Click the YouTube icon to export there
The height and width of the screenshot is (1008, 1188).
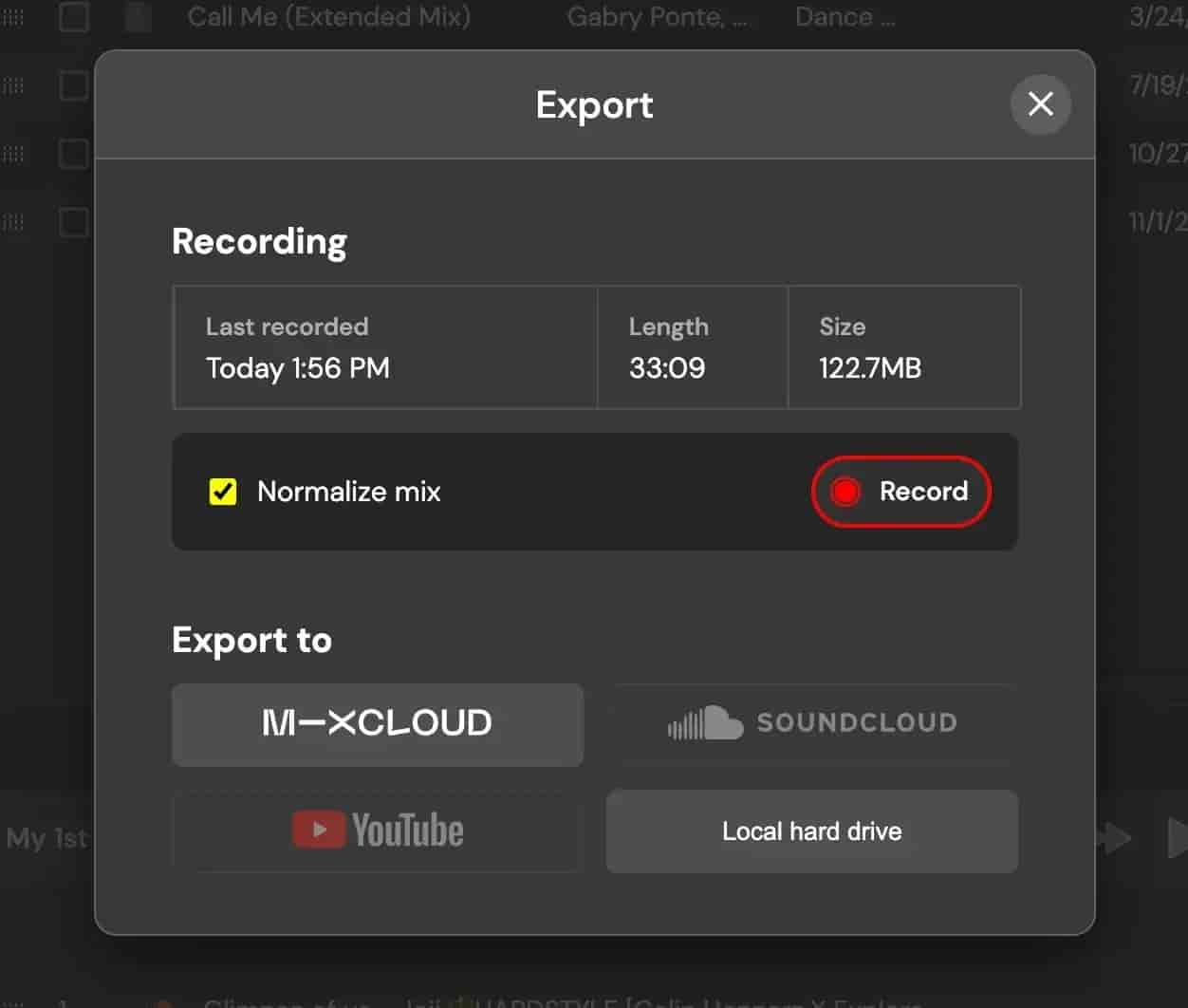(320, 830)
